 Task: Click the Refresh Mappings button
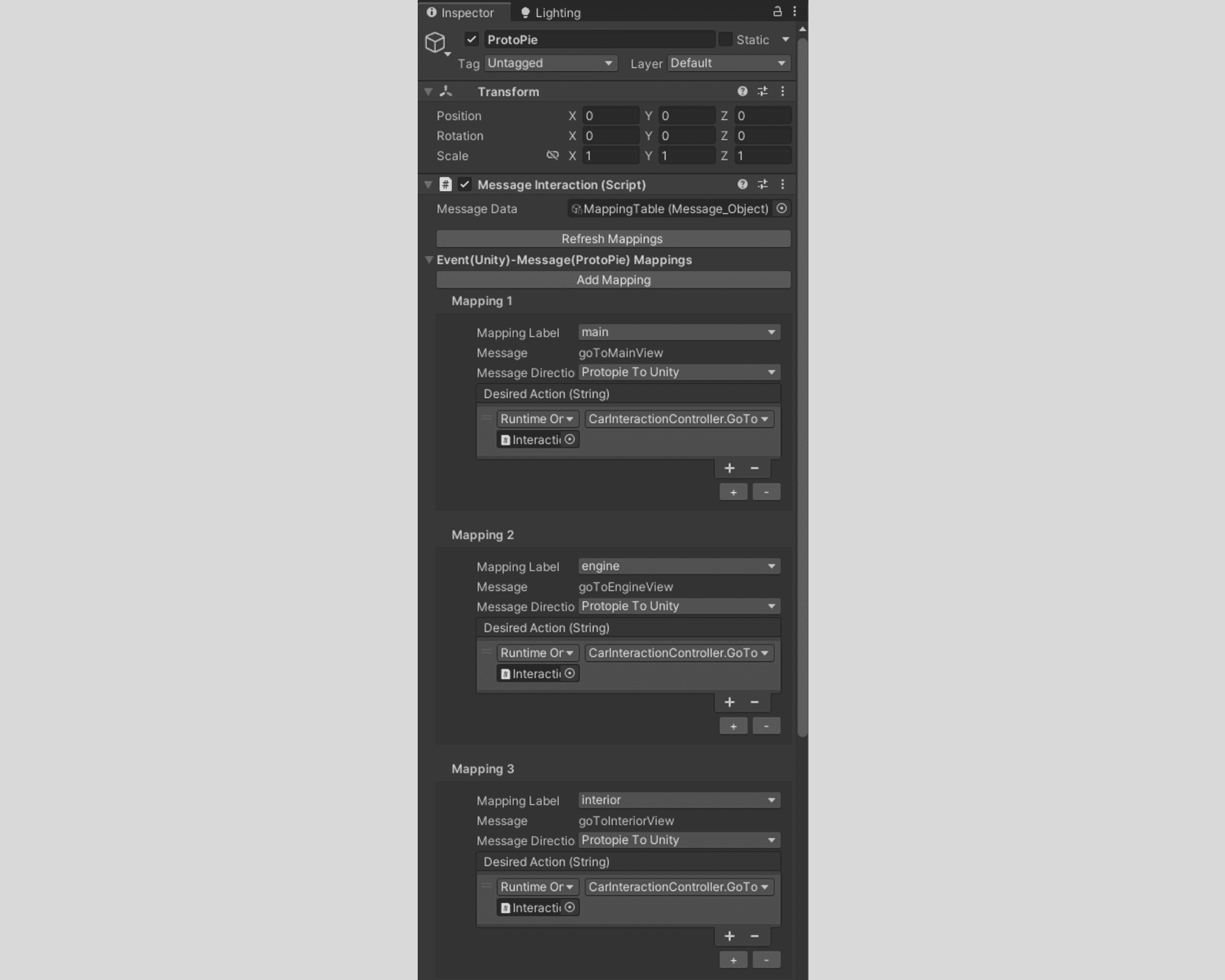click(x=612, y=239)
